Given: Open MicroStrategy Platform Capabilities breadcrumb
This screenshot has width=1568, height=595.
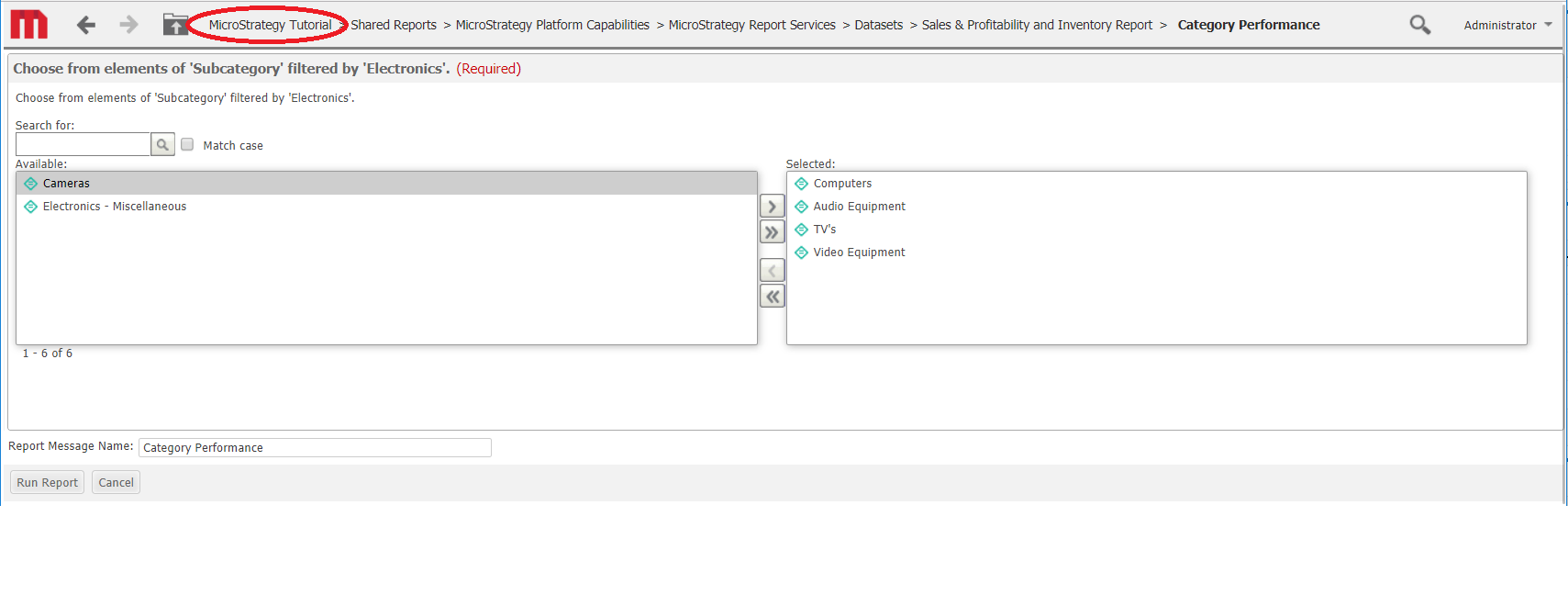Looking at the screenshot, I should pyautogui.click(x=552, y=25).
